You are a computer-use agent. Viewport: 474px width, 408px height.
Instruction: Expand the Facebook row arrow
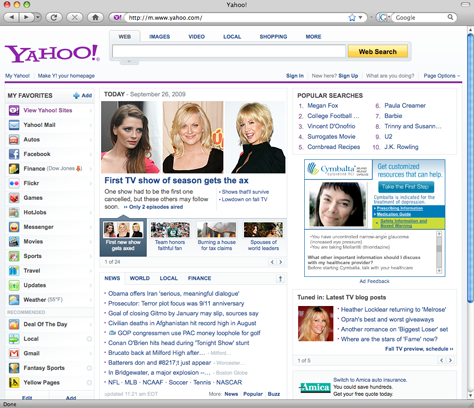click(90, 154)
